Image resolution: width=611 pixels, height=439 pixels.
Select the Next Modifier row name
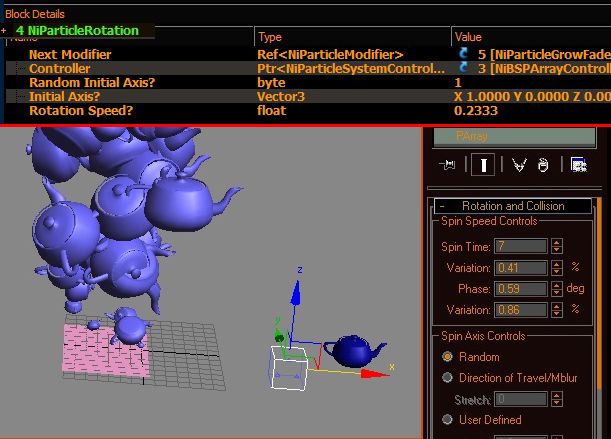click(x=70, y=54)
